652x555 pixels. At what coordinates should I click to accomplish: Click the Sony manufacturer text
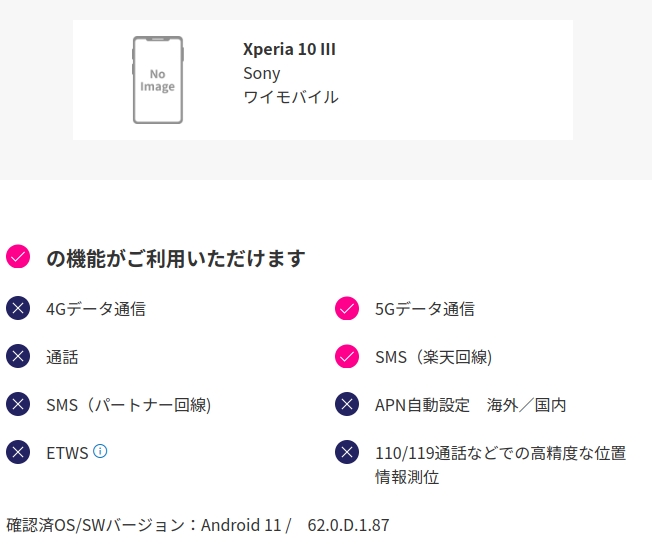(x=262, y=74)
